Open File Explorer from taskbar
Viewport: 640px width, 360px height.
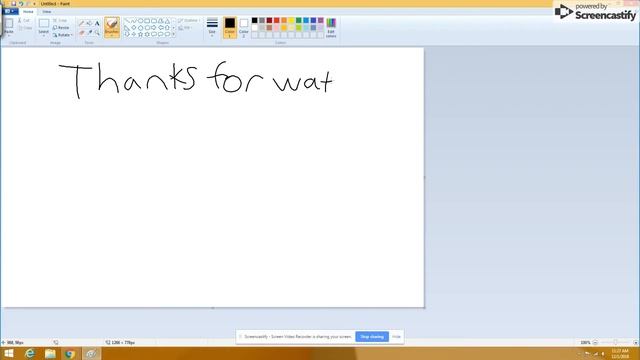click(x=50, y=353)
